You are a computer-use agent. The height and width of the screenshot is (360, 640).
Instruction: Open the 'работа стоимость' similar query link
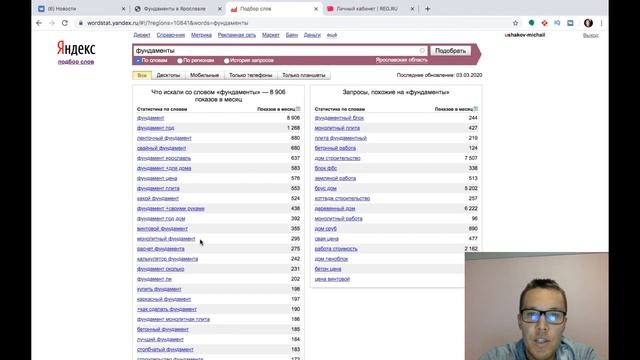[x=336, y=249]
